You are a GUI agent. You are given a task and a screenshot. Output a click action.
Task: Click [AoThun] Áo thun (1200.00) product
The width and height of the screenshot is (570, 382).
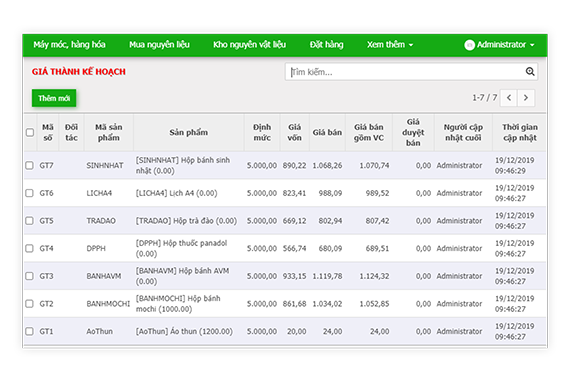point(184,331)
